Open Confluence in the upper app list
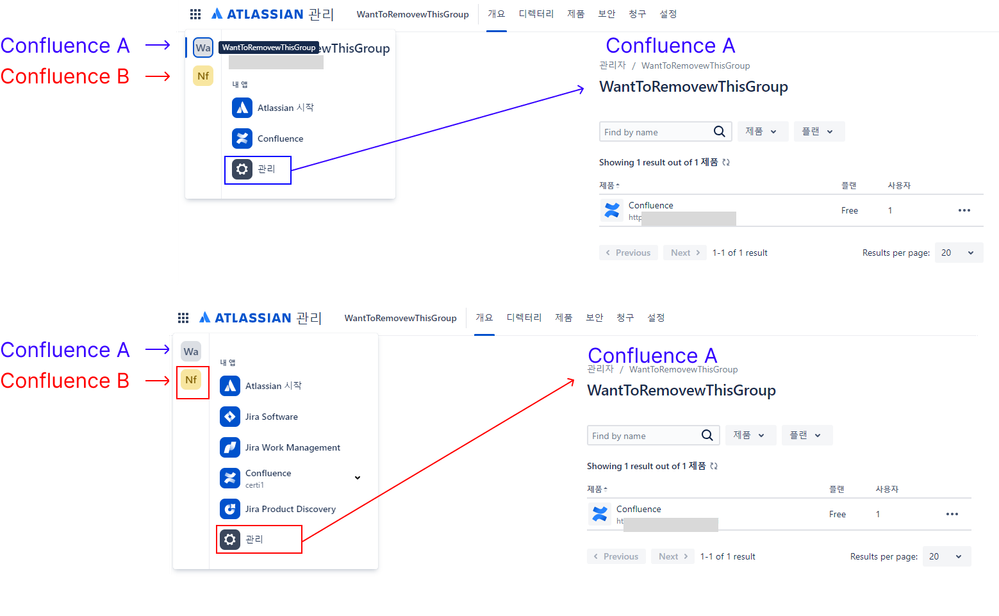Viewport: 999px width, 616px height. [268, 138]
